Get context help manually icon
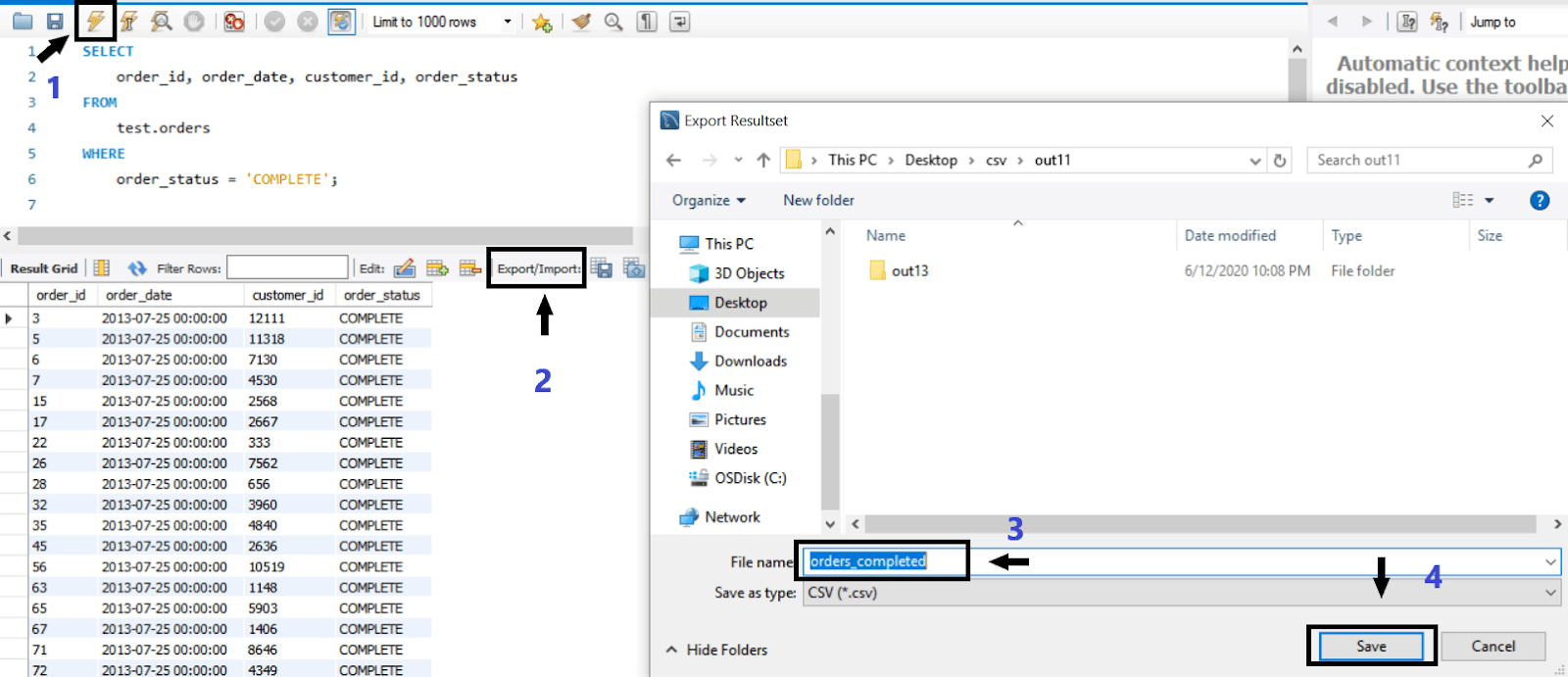This screenshot has width=1568, height=677. [x=1439, y=22]
